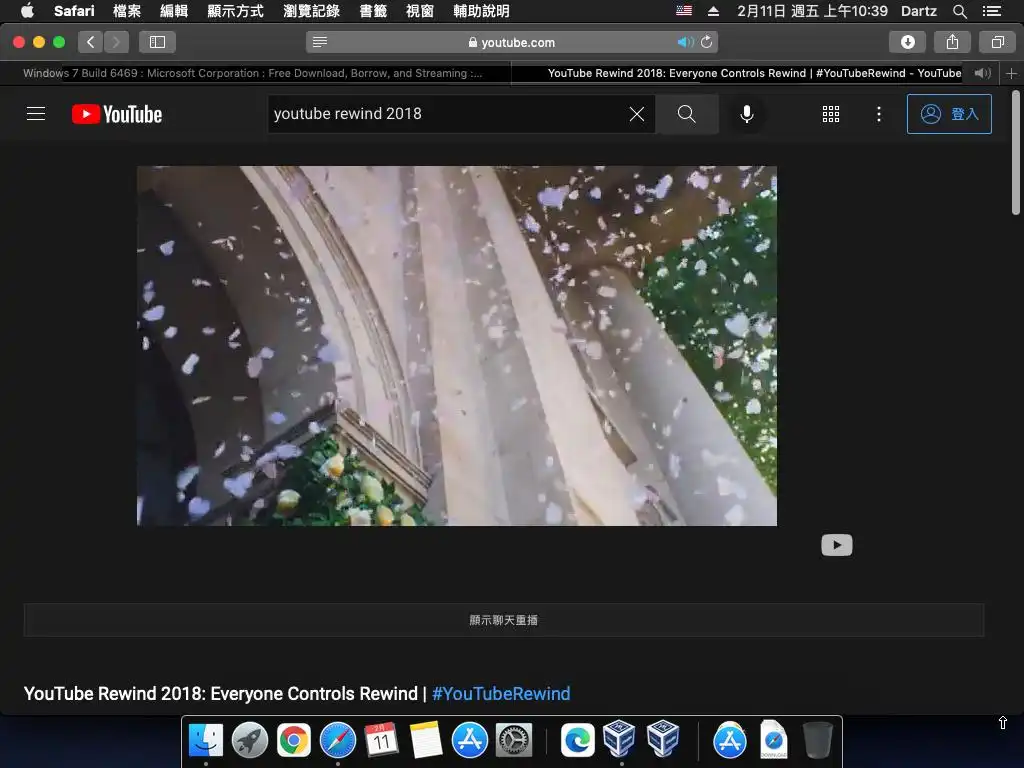This screenshot has height=768, width=1024.
Task: Mute the YouTube tab speaker icon
Action: click(x=982, y=73)
